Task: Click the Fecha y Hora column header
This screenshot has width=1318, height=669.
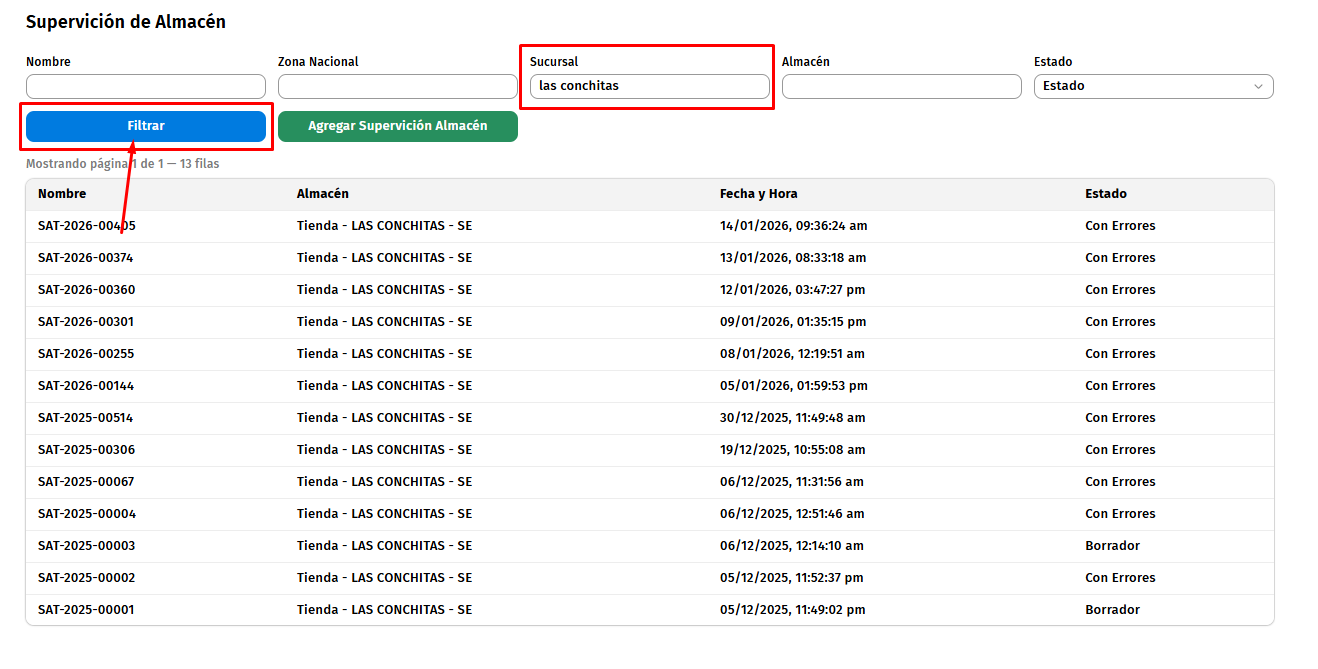Action: point(758,194)
